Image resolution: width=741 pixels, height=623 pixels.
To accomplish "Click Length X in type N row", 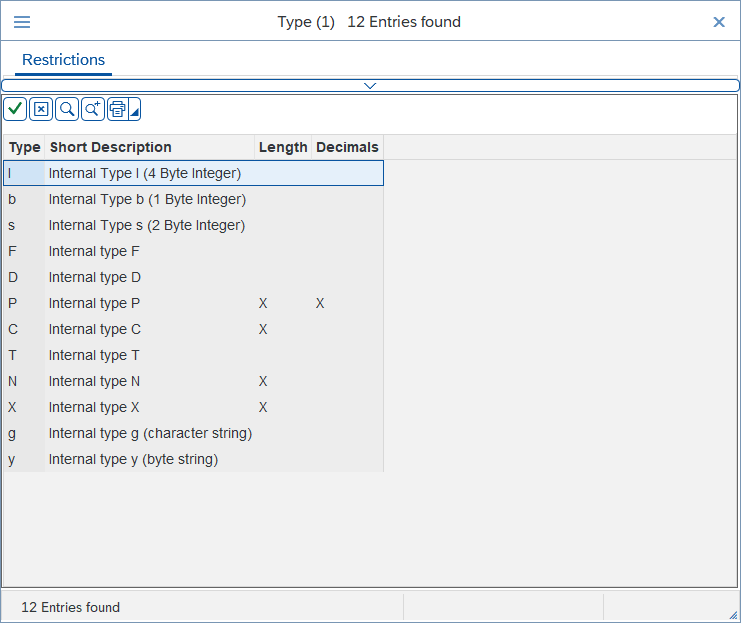I will click(263, 381).
